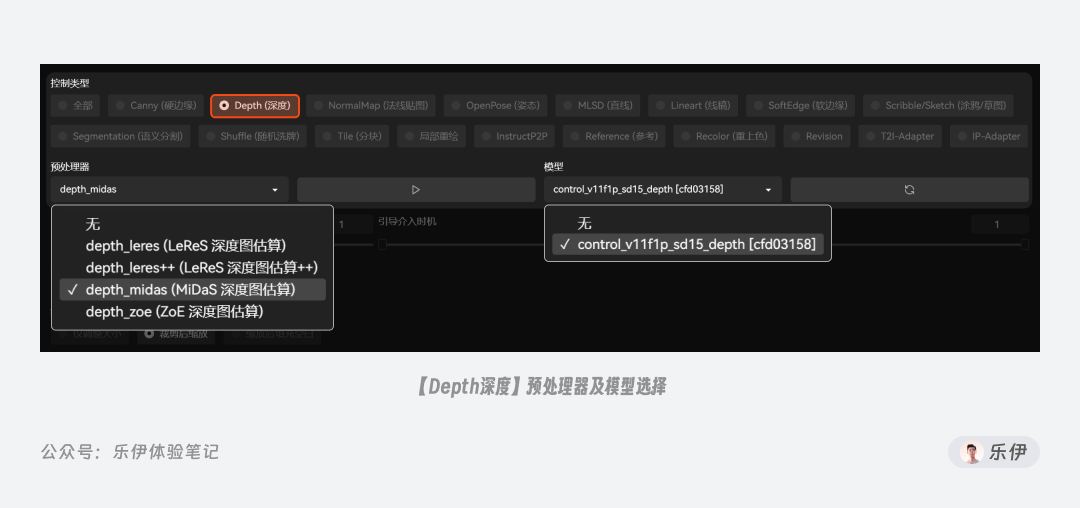The width and height of the screenshot is (1080, 508).
Task: Select the 裁剪后缩放 resize mode
Action: tap(176, 335)
